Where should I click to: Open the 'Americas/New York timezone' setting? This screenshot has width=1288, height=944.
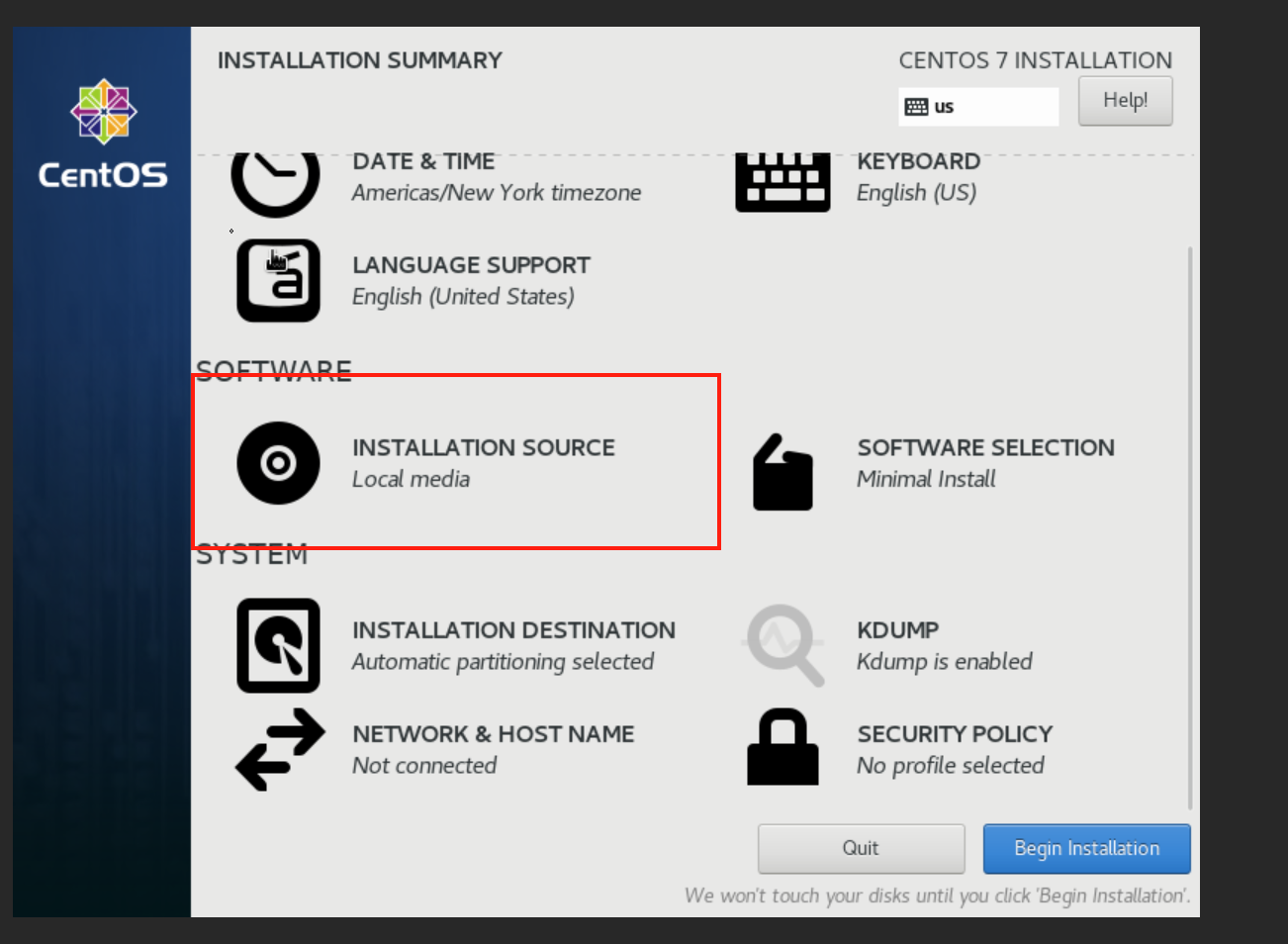(497, 193)
